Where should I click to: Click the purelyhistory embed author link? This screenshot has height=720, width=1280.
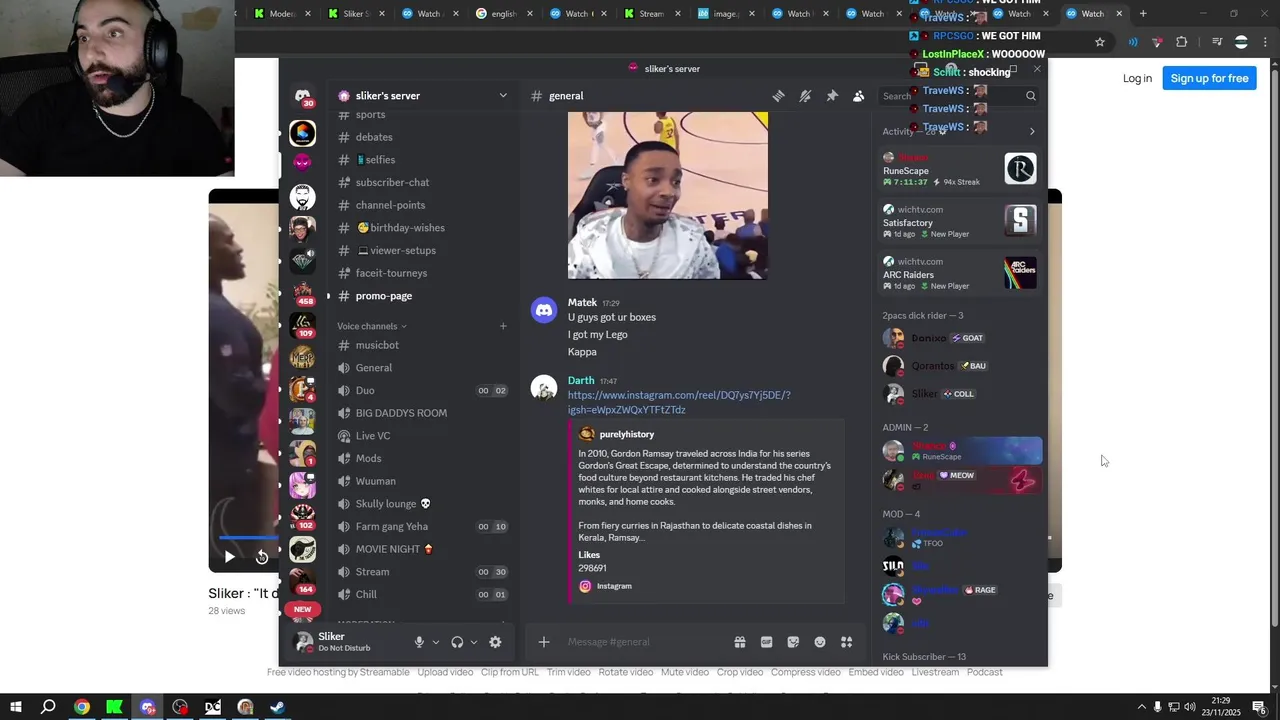626,434
